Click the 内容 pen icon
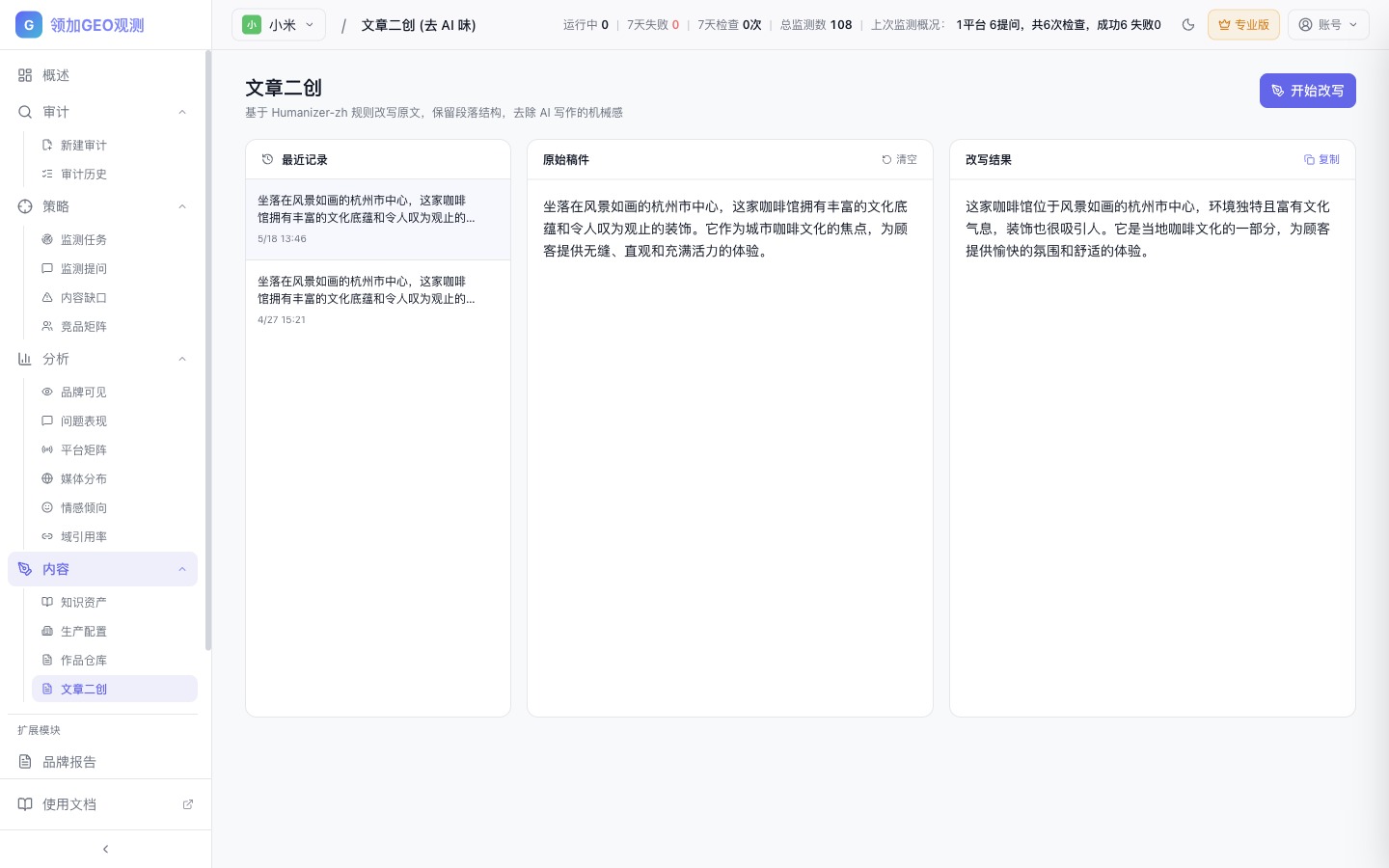1389x868 pixels. click(25, 569)
